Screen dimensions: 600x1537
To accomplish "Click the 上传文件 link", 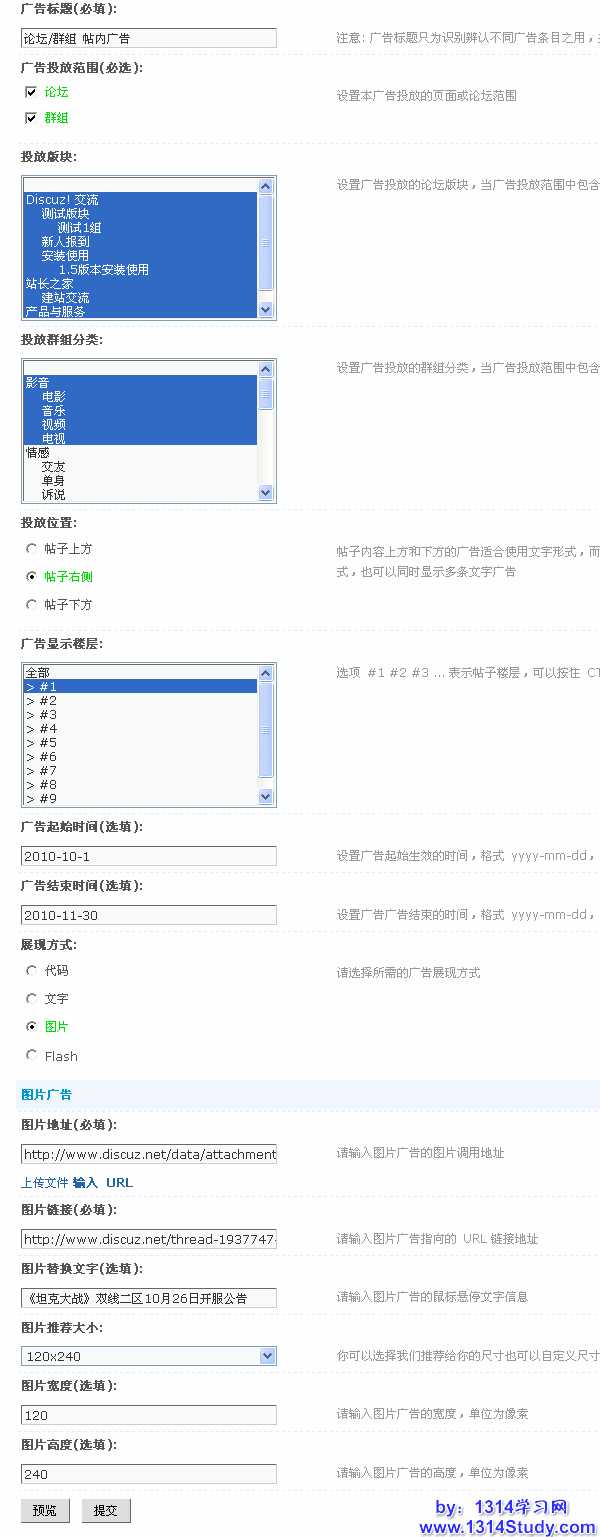I will coord(45,1183).
